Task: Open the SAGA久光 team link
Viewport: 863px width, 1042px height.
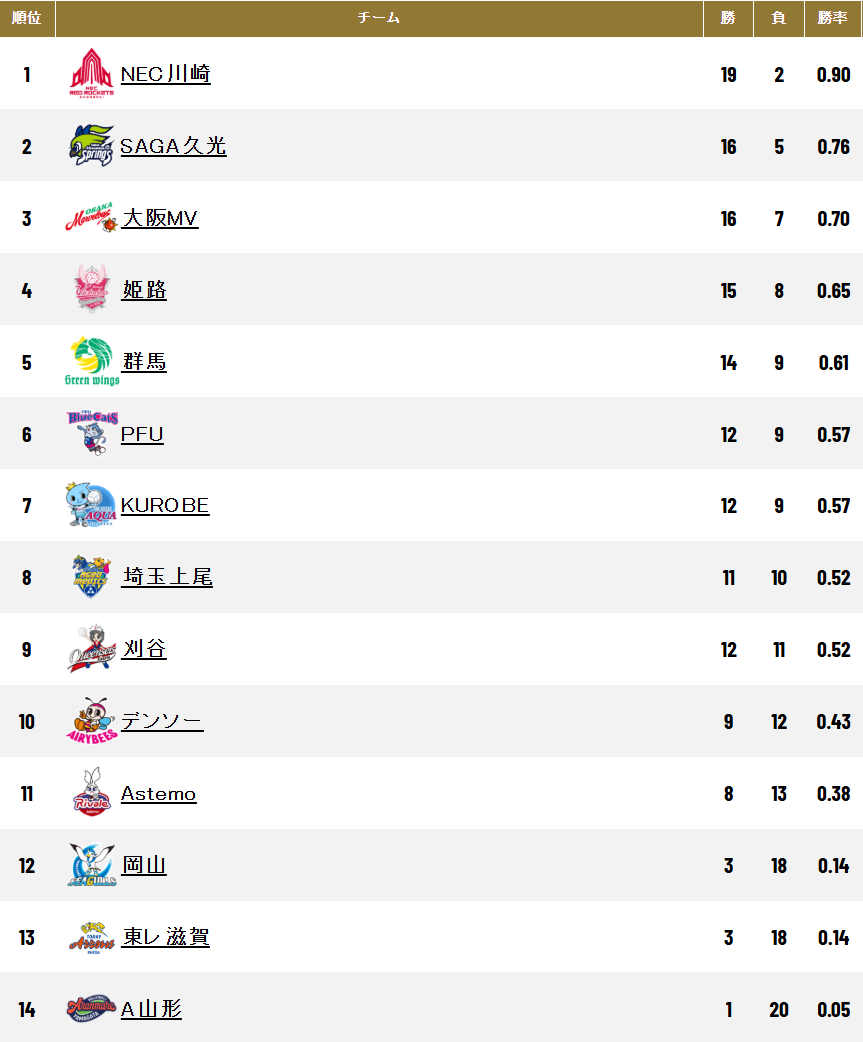Action: point(173,146)
